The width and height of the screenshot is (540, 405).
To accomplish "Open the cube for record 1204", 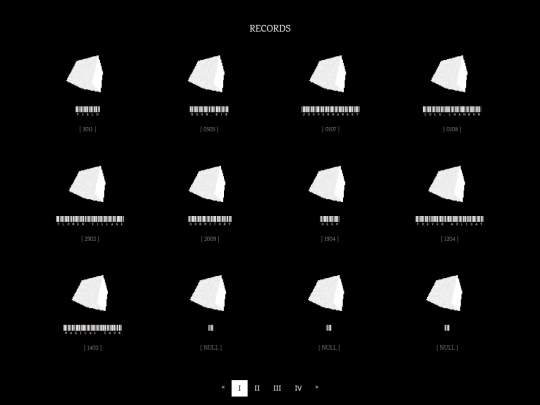I will click(x=447, y=184).
